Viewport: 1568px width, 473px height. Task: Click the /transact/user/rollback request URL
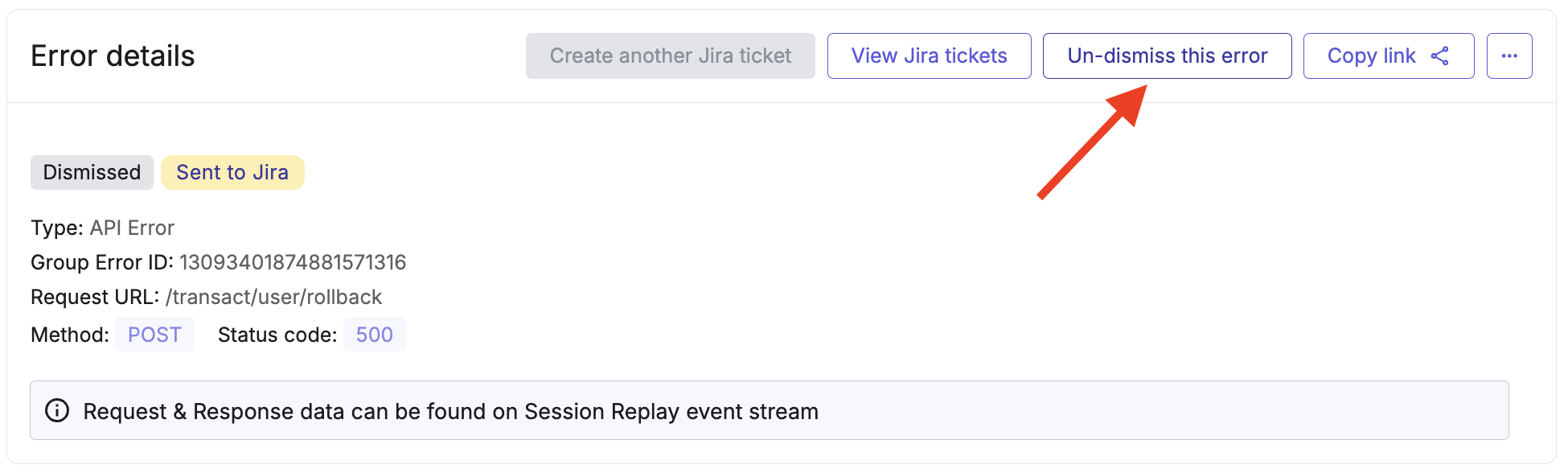pos(273,297)
